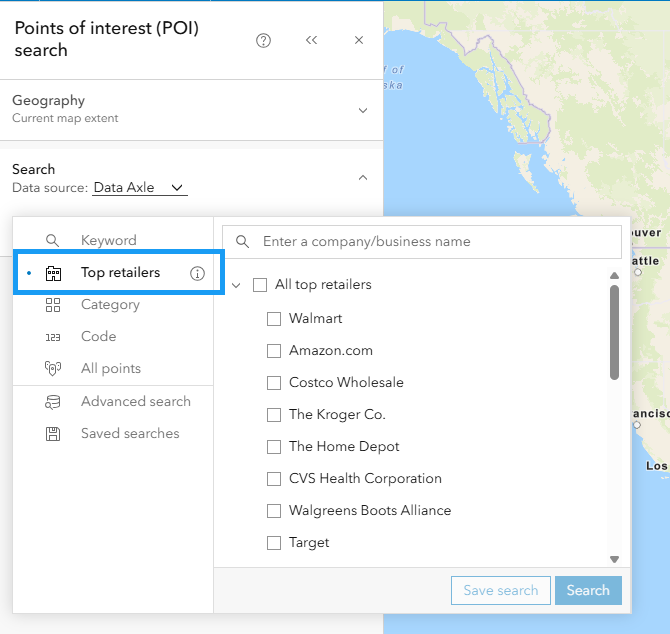The width and height of the screenshot is (670, 634).
Task: Click the Search button
Action: pyautogui.click(x=588, y=590)
